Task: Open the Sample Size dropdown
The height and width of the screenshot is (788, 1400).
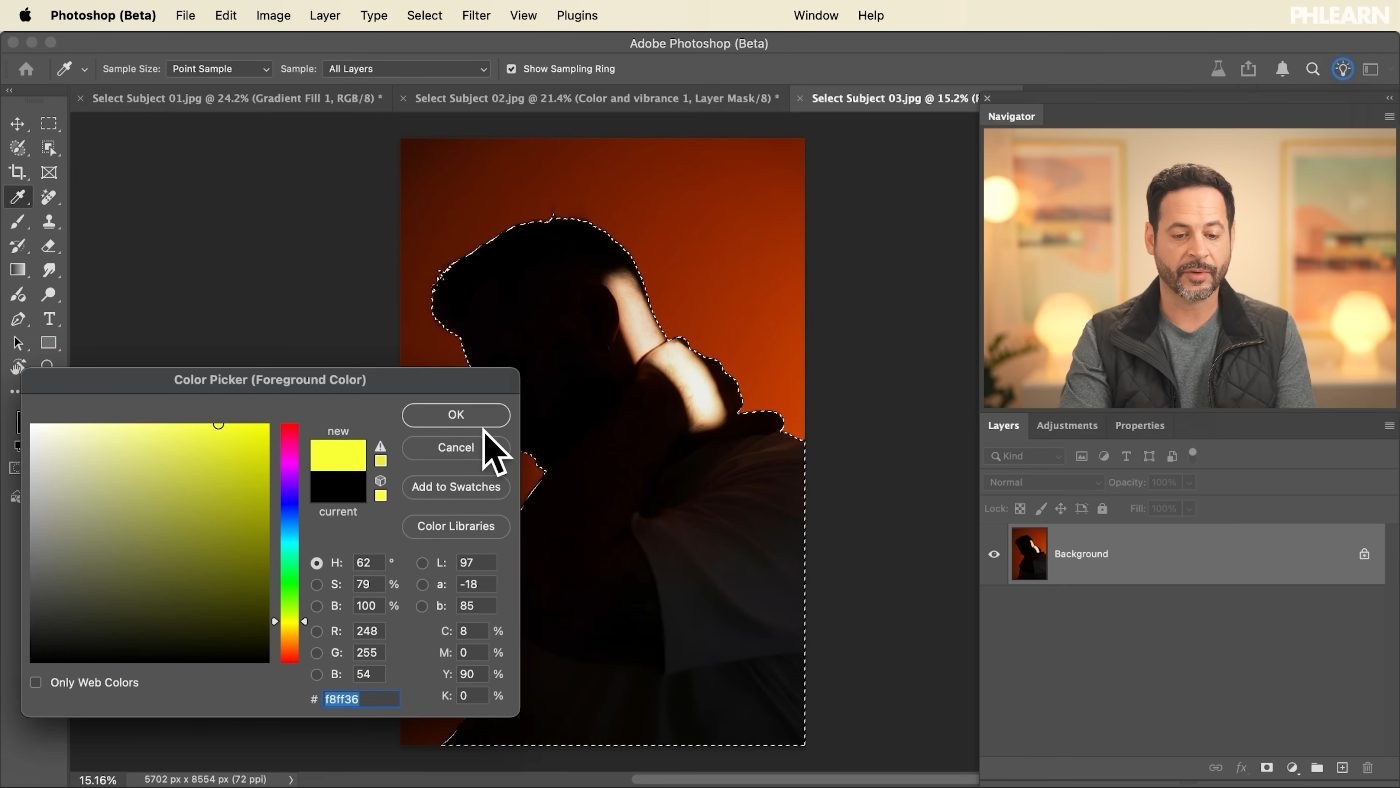Action: click(x=219, y=69)
